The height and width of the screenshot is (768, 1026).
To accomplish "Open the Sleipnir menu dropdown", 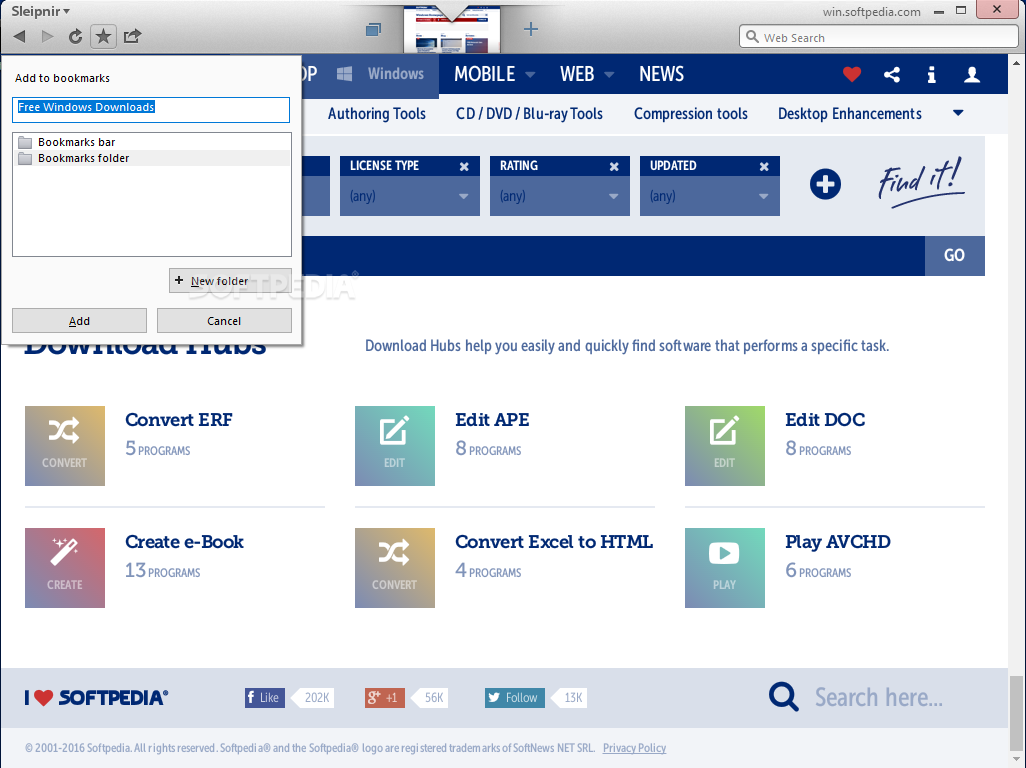I will pos(40,11).
